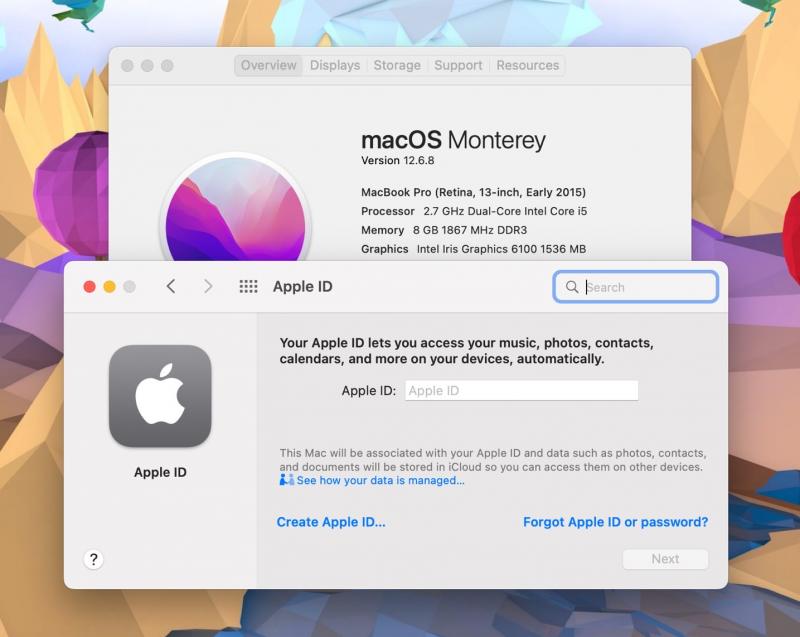800x637 pixels.
Task: Go back with the left chevron arrow
Action: [171, 287]
